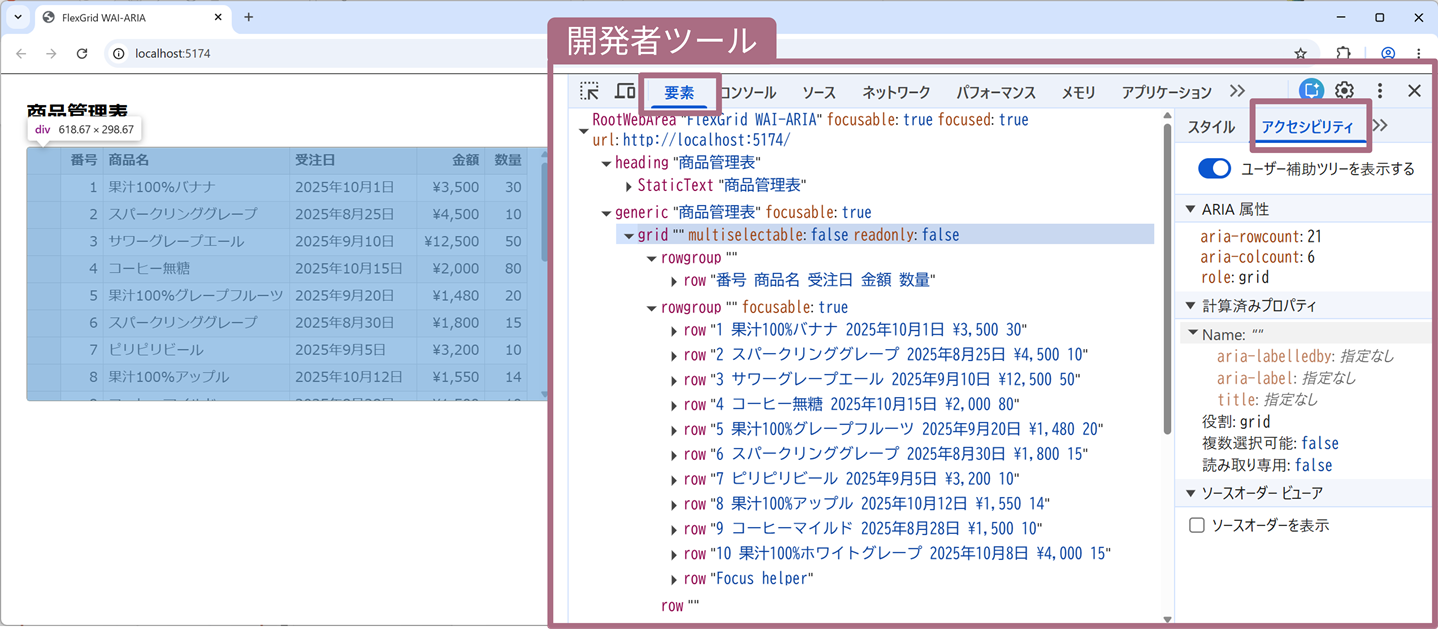Collapse RootWebArea tree node

click(x=583, y=130)
